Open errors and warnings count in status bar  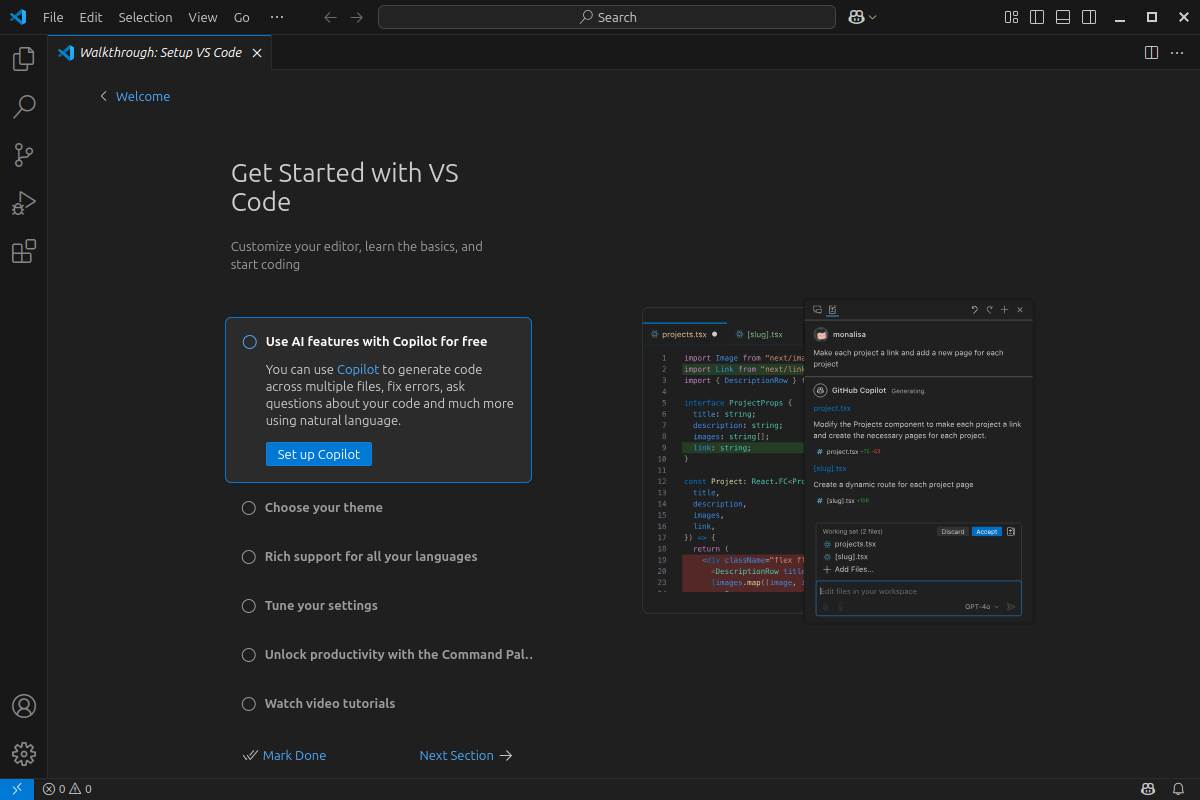[x=67, y=789]
